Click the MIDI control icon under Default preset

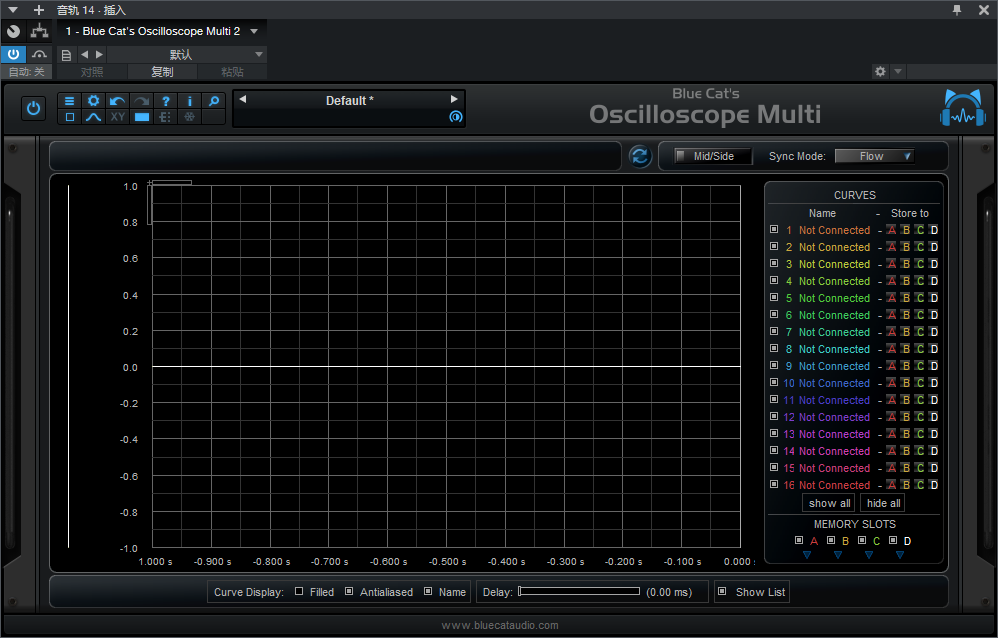tap(456, 117)
